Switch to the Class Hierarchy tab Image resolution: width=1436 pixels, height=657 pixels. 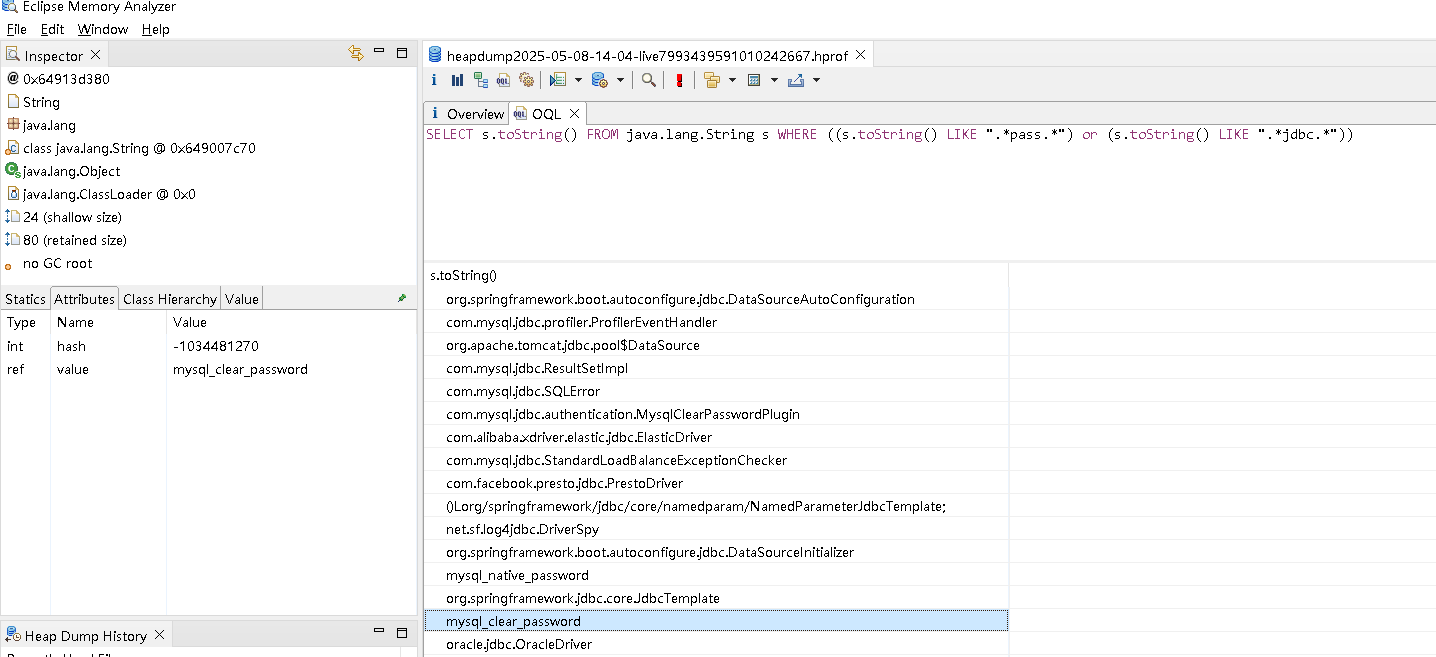pyautogui.click(x=170, y=299)
